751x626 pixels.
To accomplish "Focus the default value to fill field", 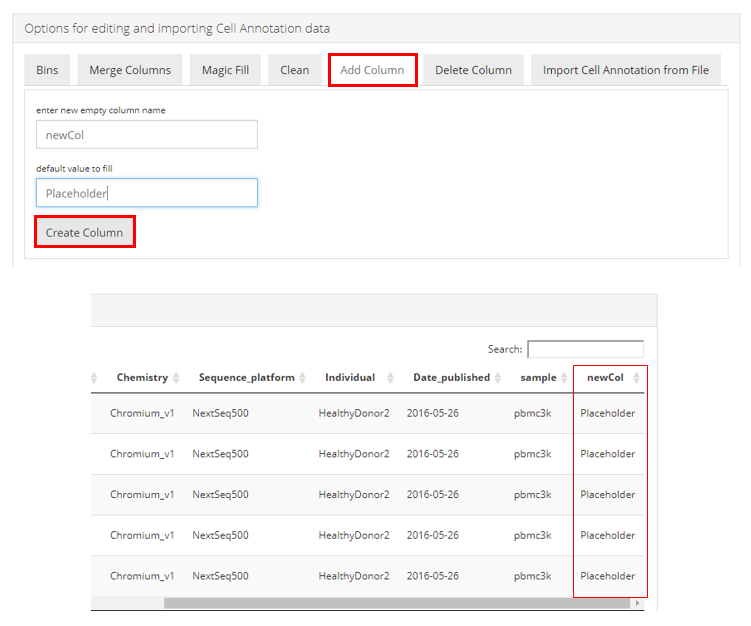I will click(147, 193).
